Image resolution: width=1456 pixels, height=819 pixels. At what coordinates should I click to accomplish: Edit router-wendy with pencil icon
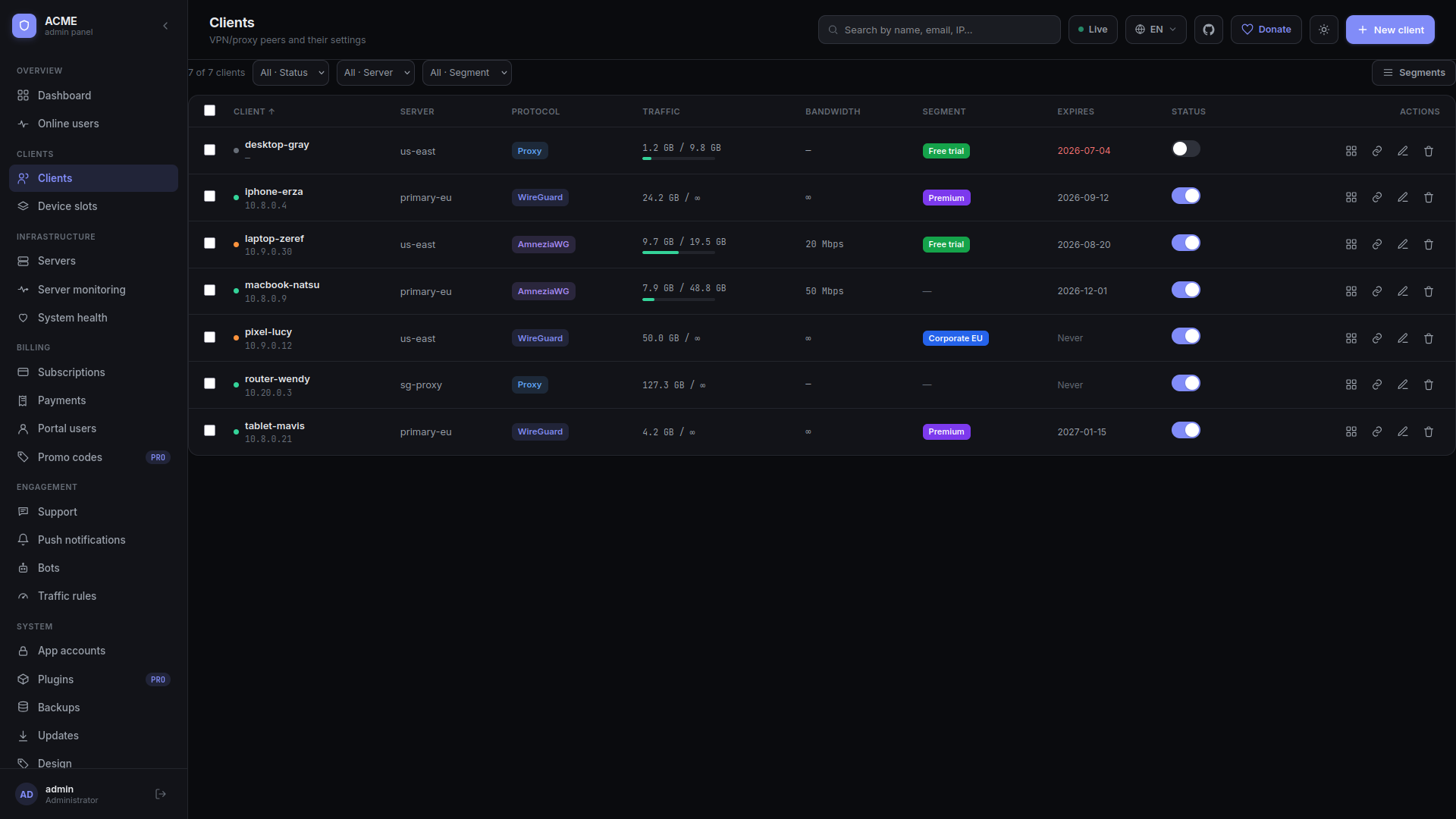1403,384
